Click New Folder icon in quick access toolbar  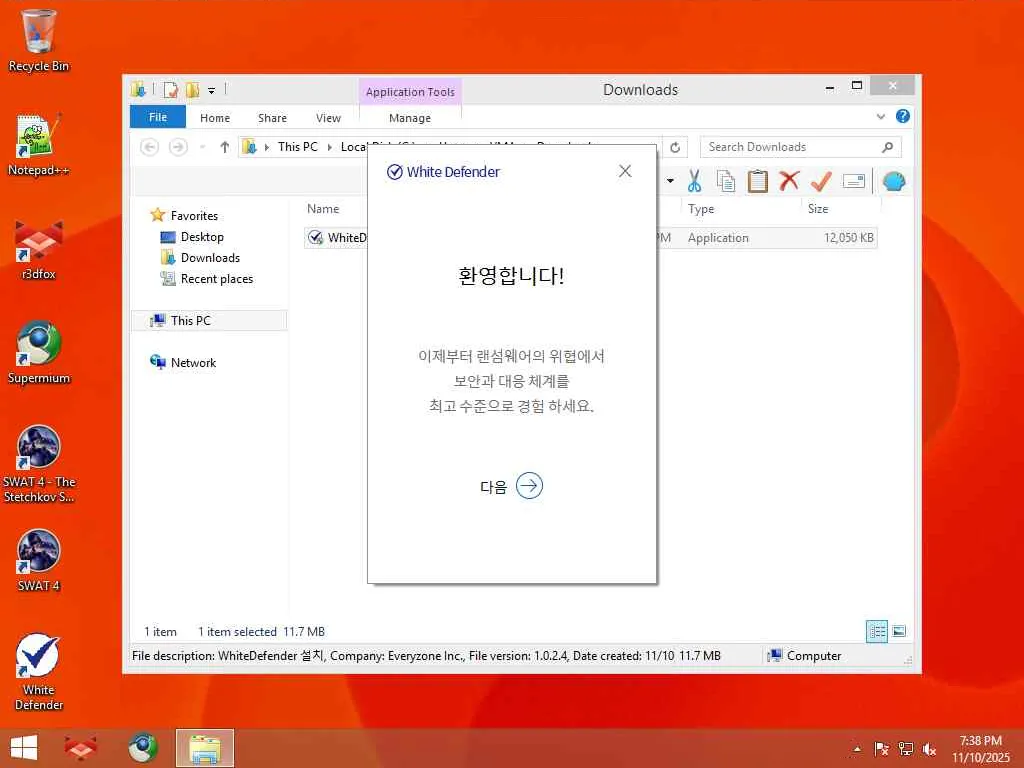click(192, 89)
